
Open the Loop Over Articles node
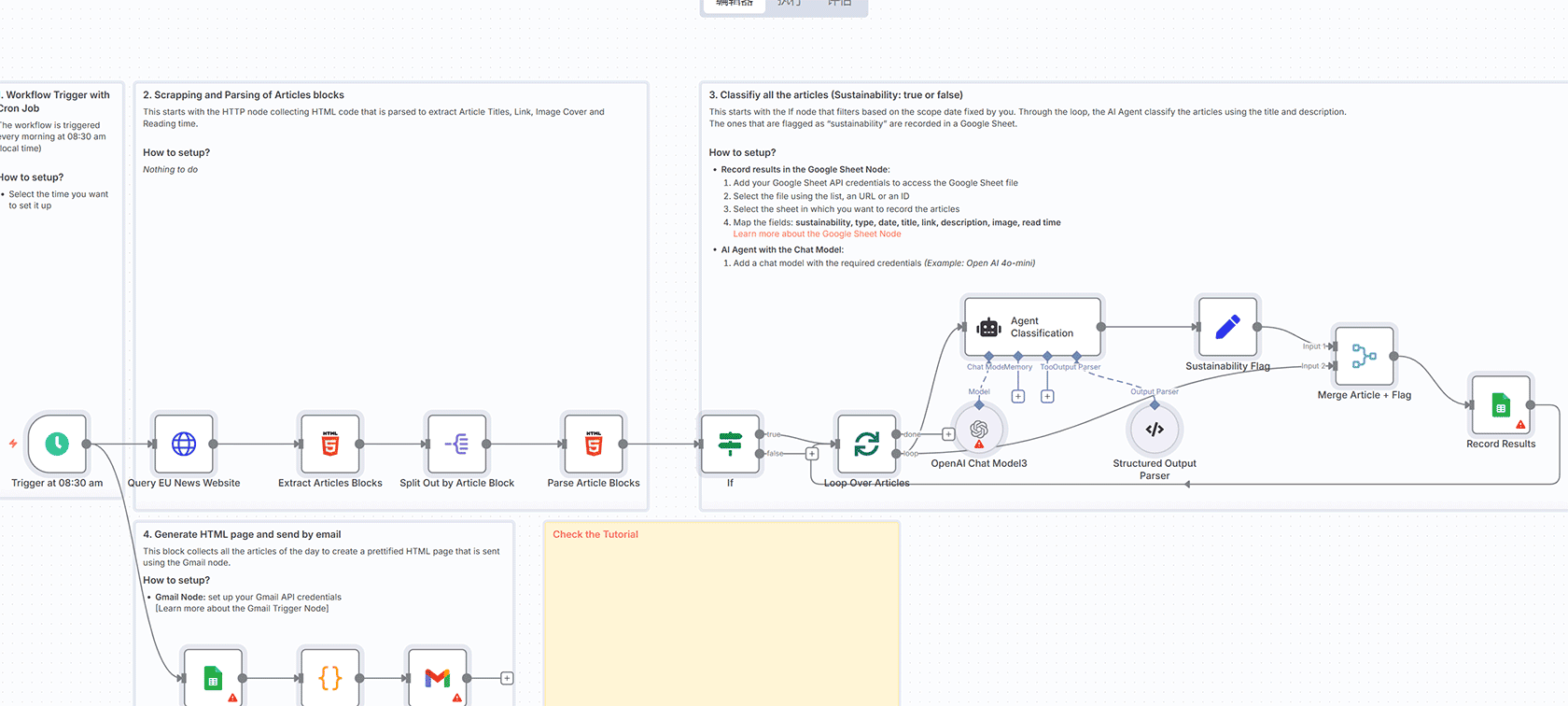pos(866,444)
